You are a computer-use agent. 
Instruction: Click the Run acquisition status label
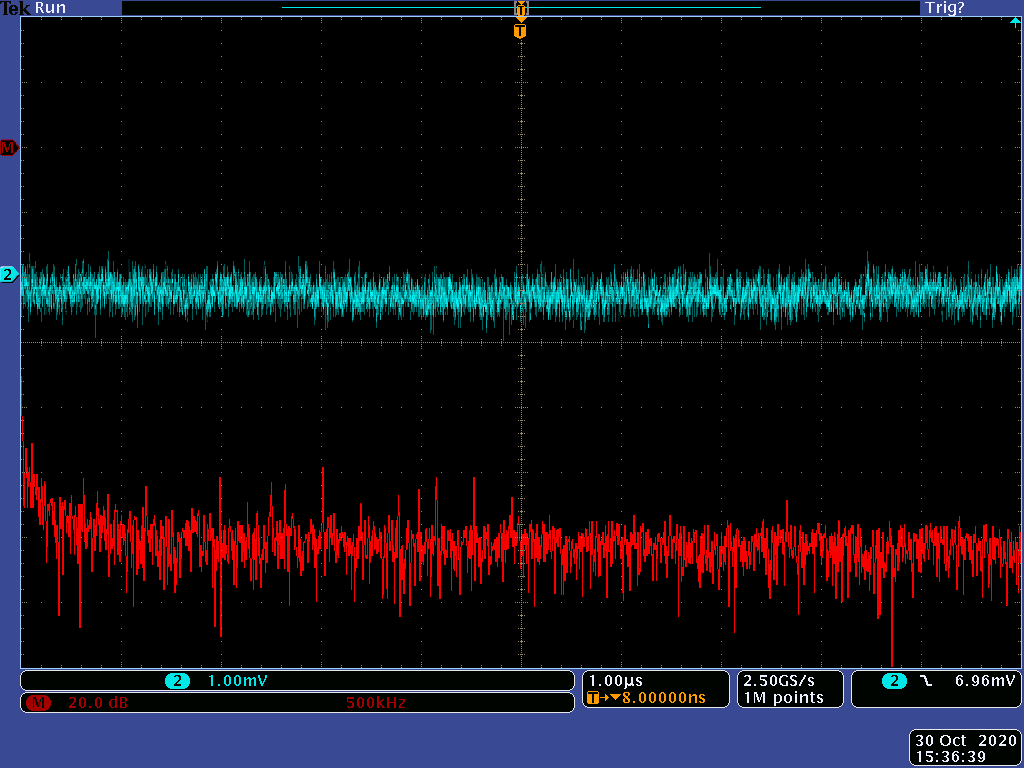coord(50,8)
